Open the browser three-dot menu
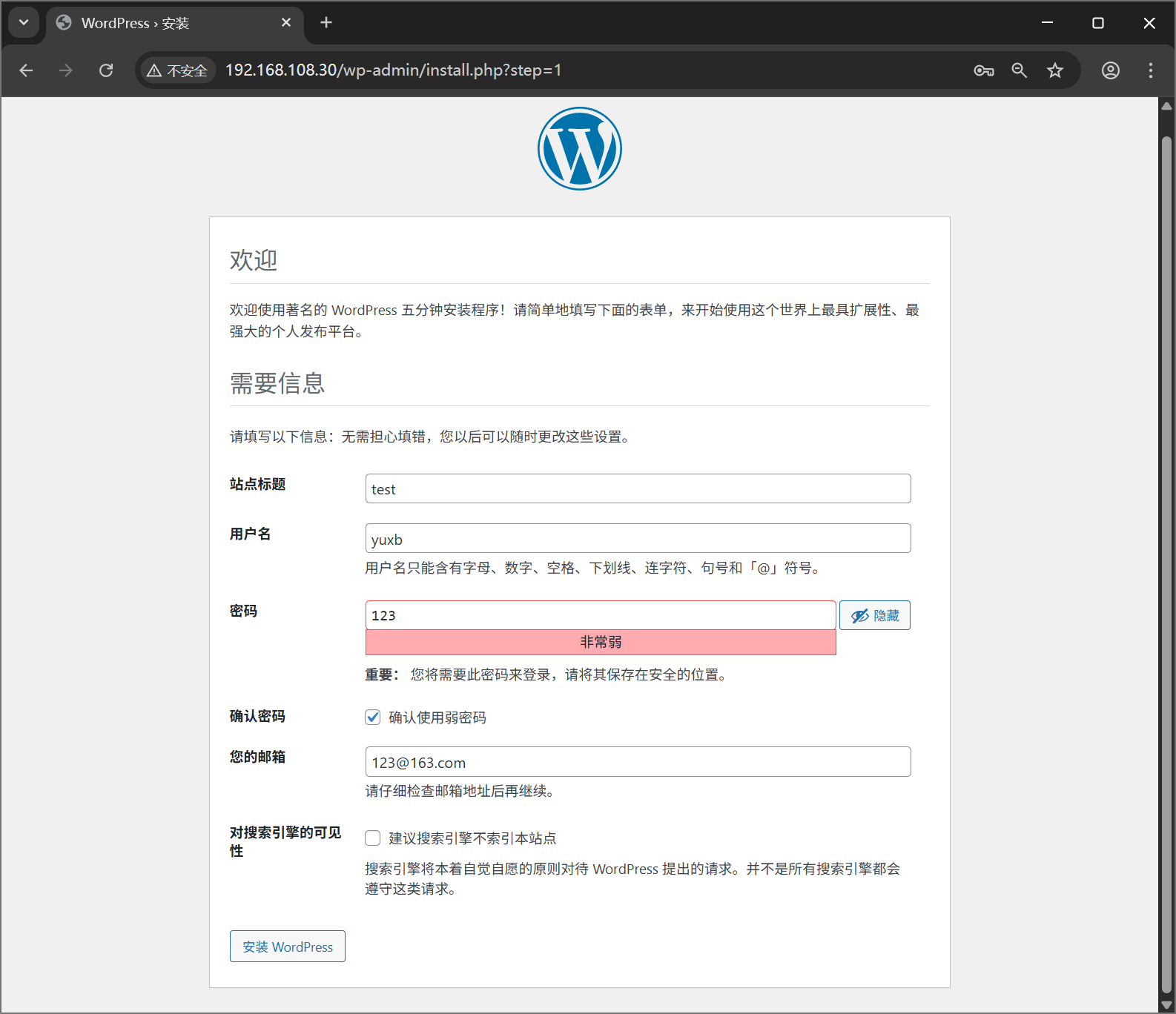The image size is (1176, 1014). point(1151,70)
